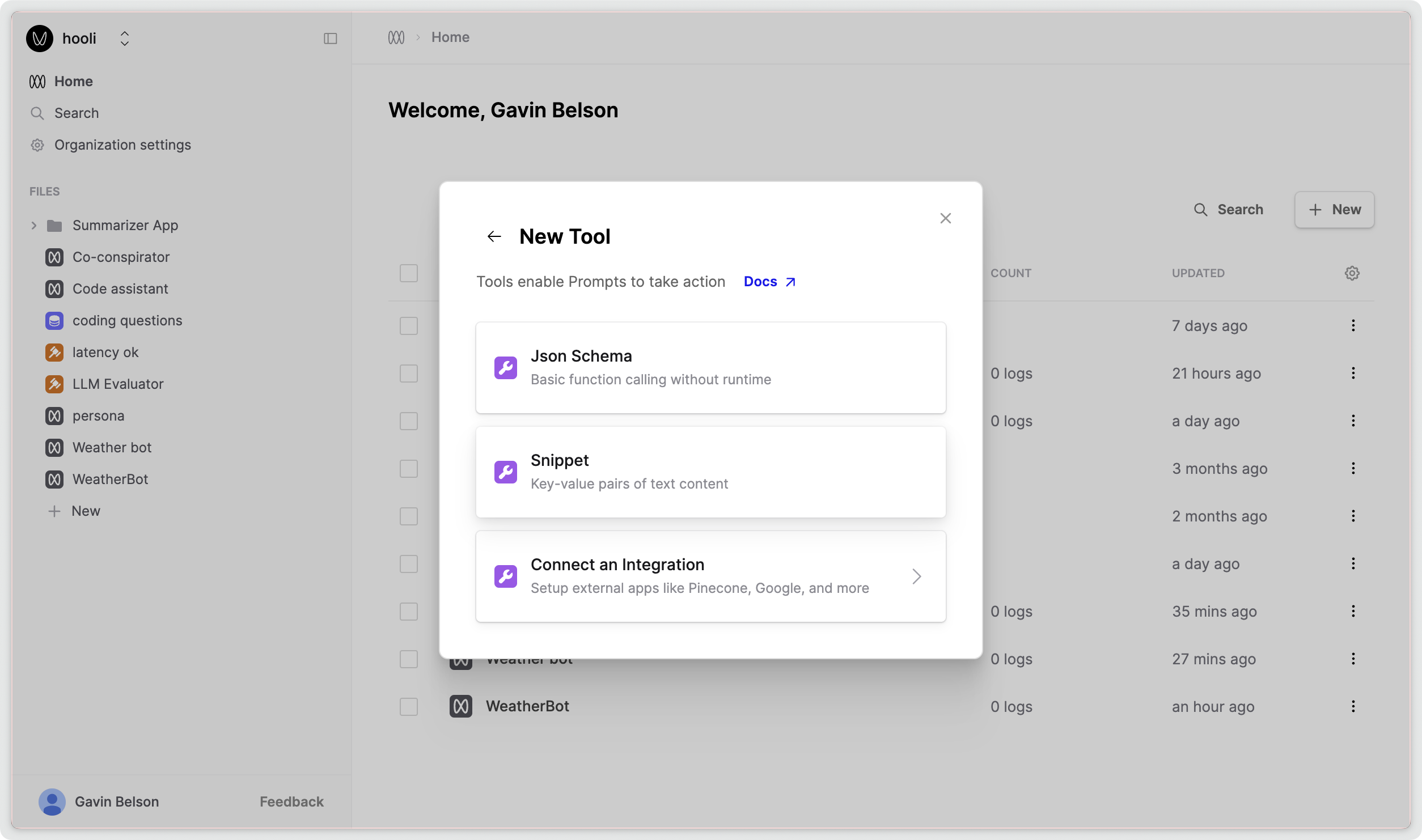Check the WeatherBot row checkbox
Screen dimensions: 1422x840
click(409, 706)
